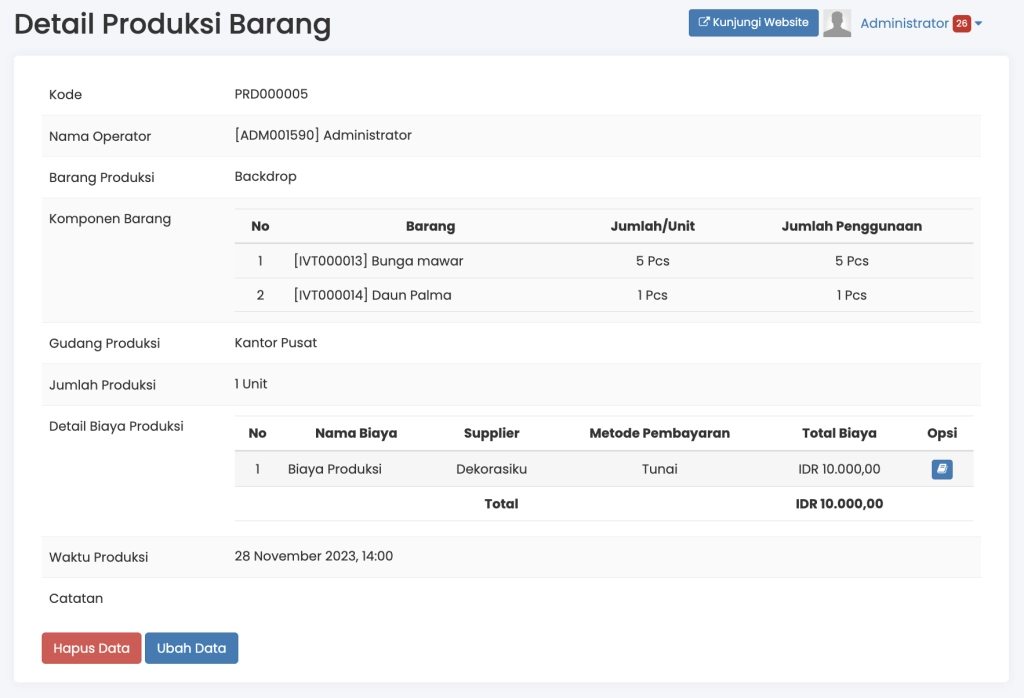The width and height of the screenshot is (1024, 698).
Task: Click the Kantor Pusat warehouse value
Action: [x=275, y=343]
